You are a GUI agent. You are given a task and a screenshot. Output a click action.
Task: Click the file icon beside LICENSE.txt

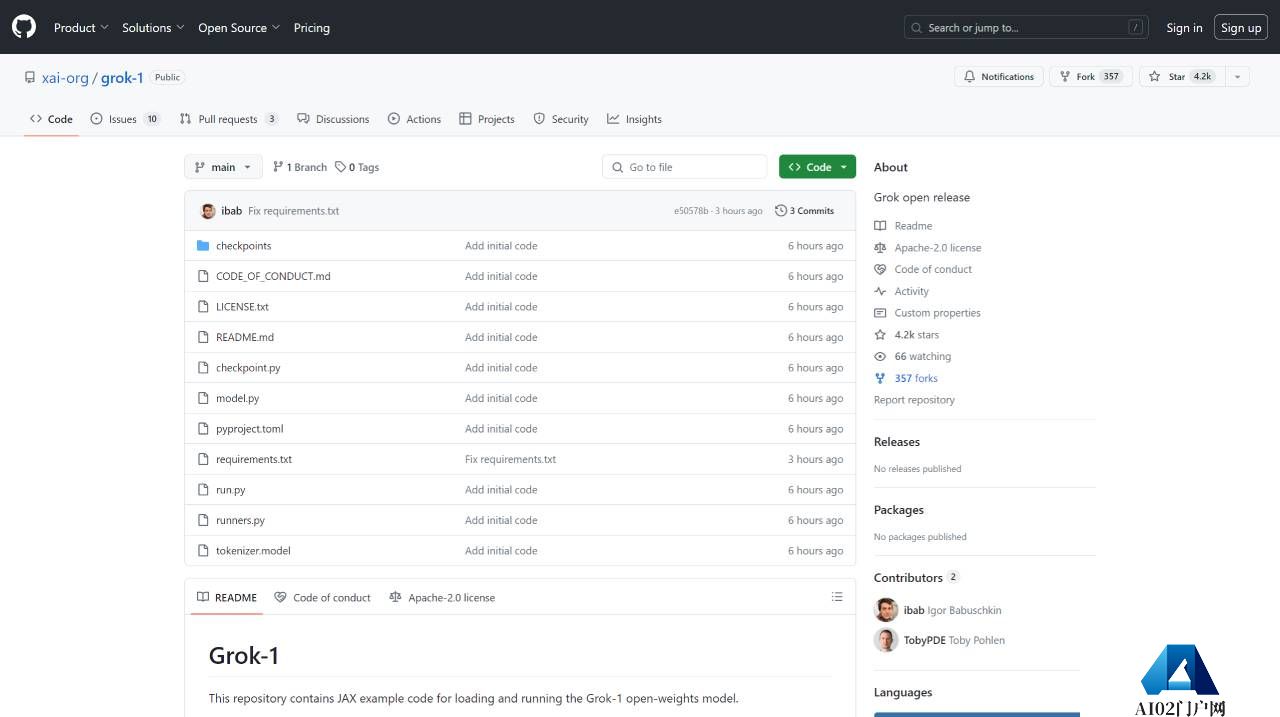(203, 307)
